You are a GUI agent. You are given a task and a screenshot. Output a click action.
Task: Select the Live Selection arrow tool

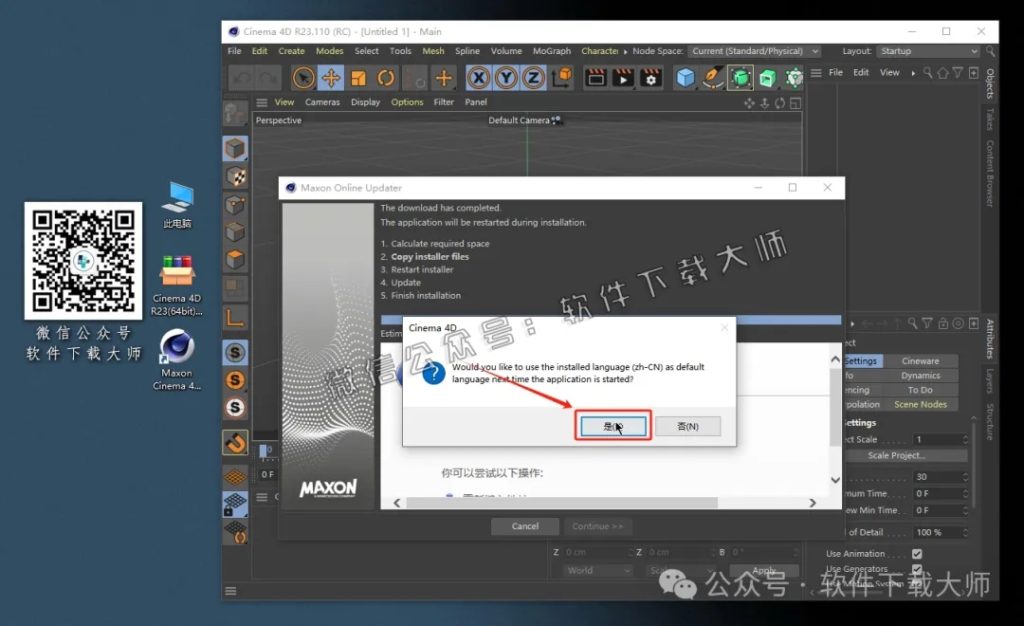click(305, 77)
